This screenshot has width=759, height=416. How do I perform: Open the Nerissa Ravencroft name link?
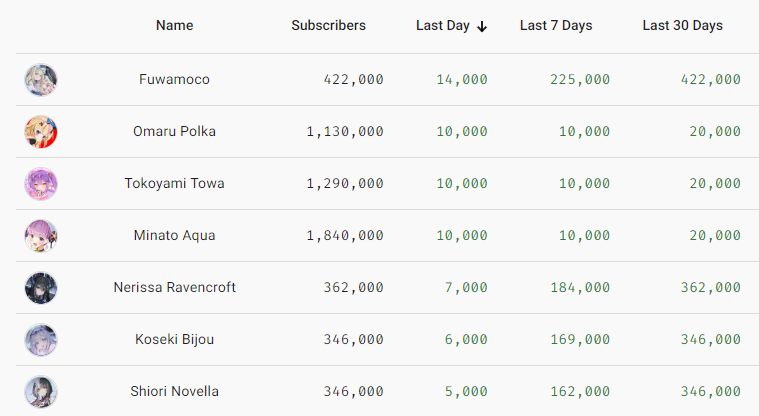(175, 288)
